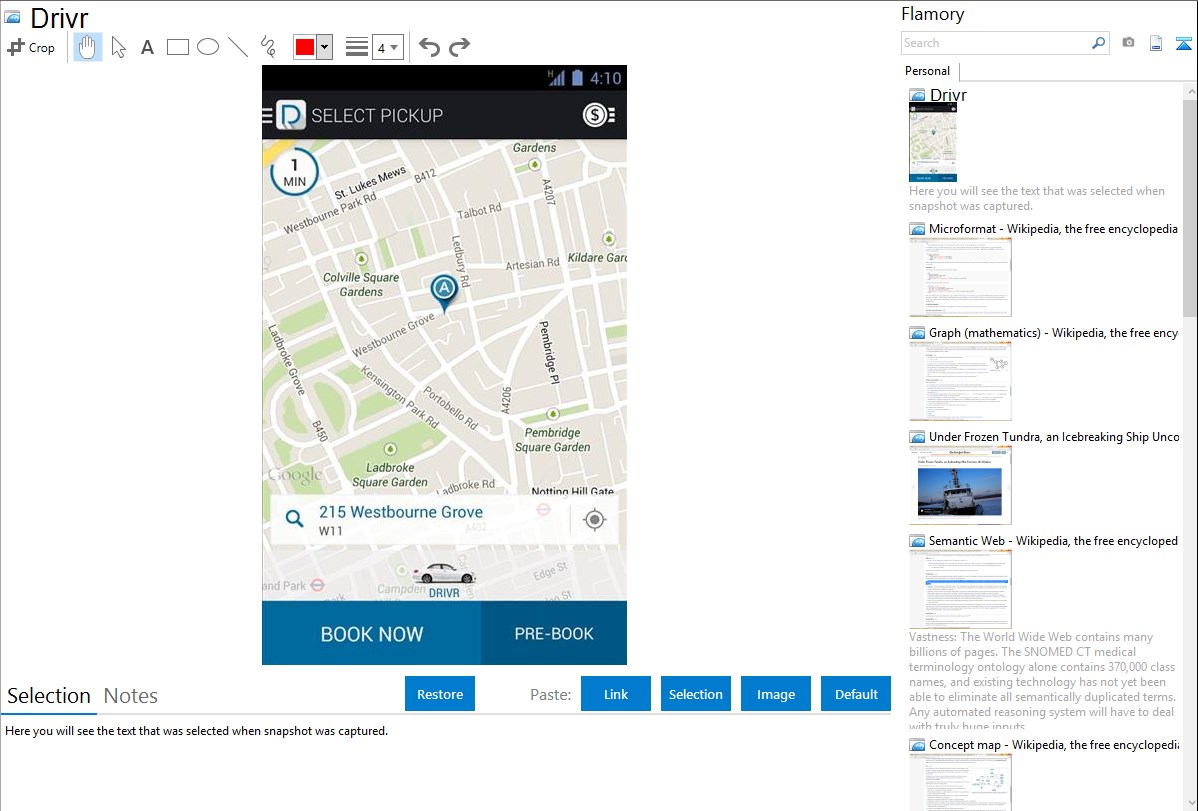This screenshot has width=1198, height=811.
Task: Click the Graph (mathematics) - Wikipedia title
Action: point(1053,333)
